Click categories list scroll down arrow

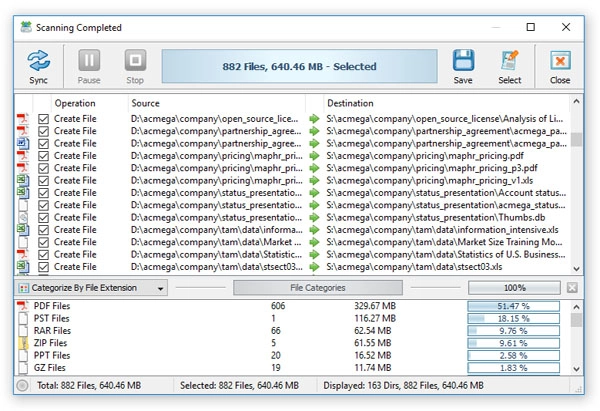(x=576, y=369)
